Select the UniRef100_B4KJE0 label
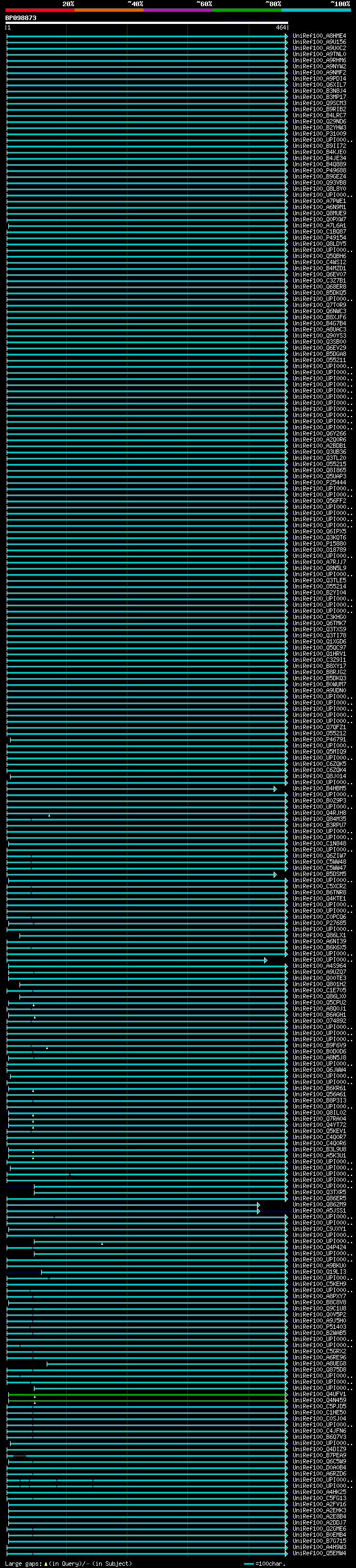This screenshot has width=356, height=1568. click(319, 152)
